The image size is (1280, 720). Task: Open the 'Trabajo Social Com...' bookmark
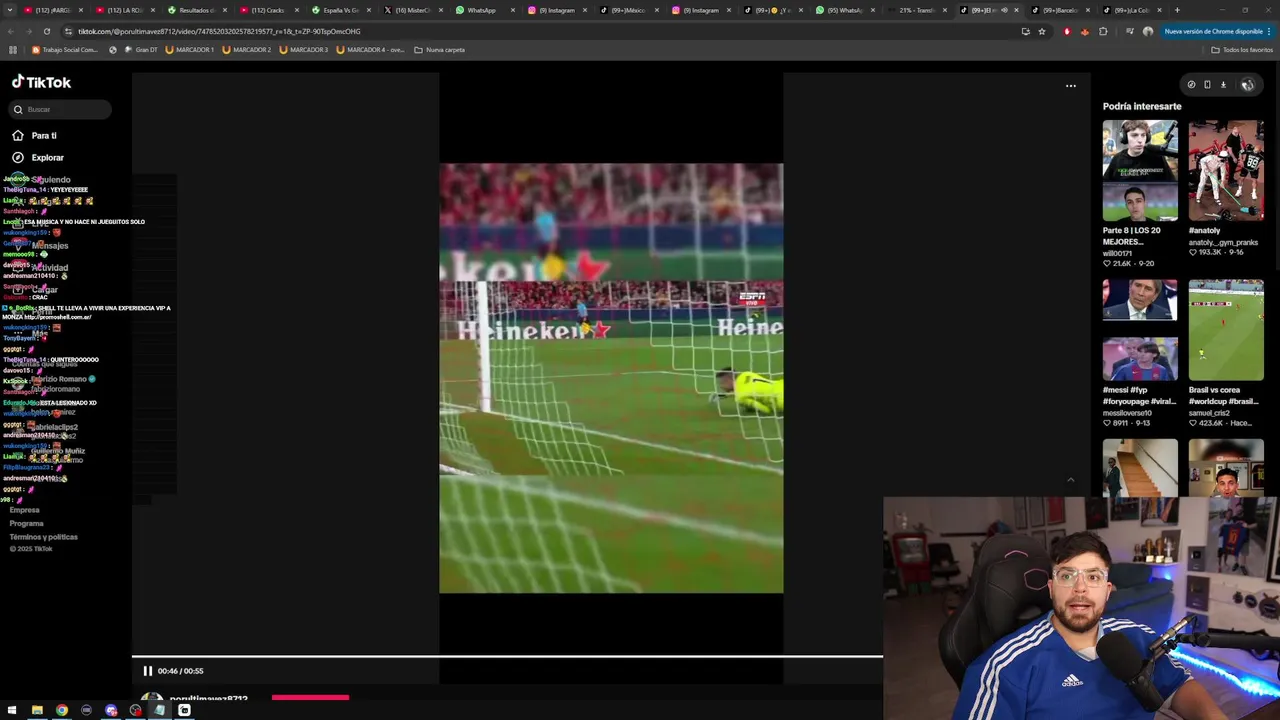(65, 49)
